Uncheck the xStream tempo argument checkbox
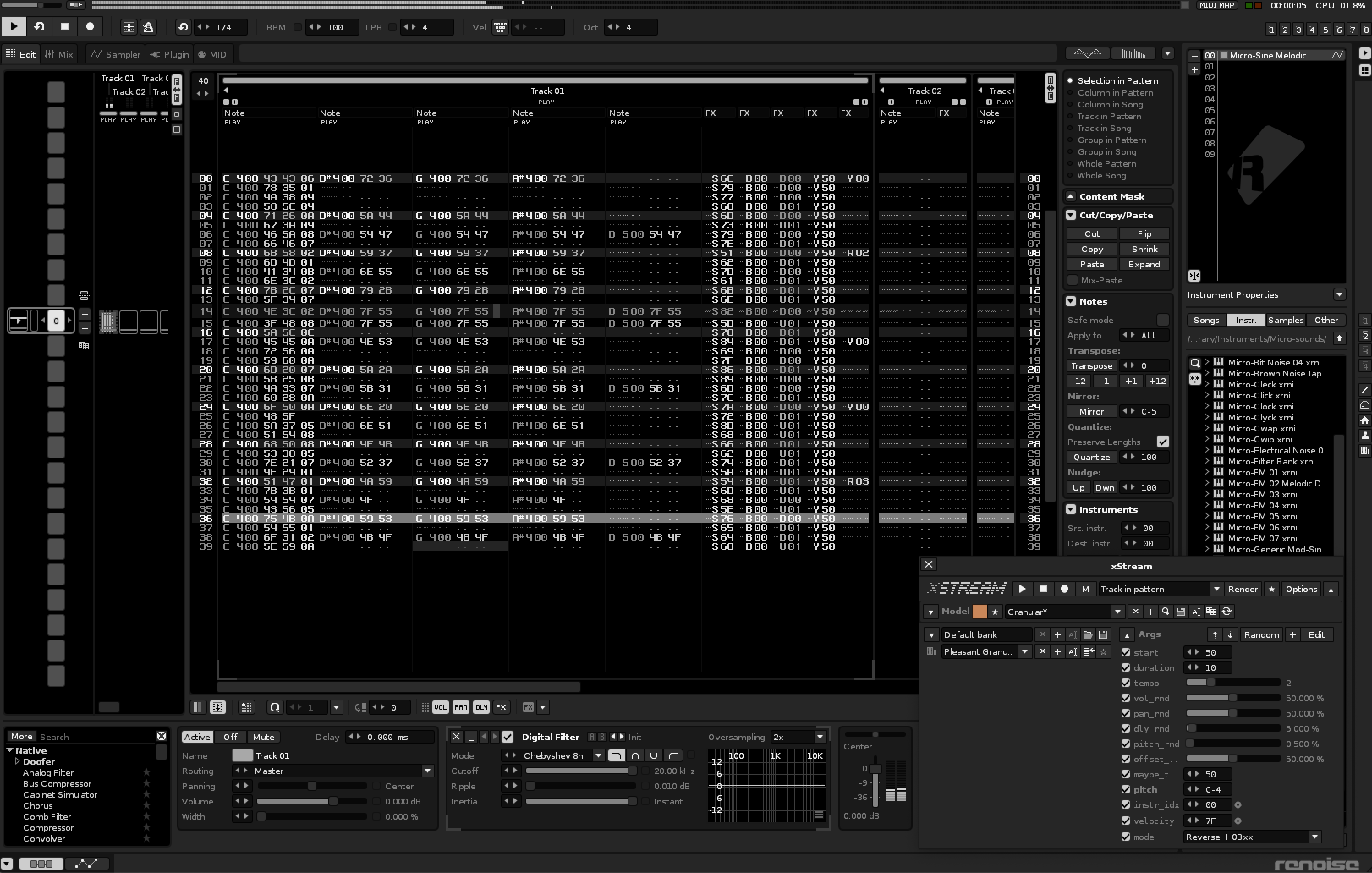1372x873 pixels. 1126,683
